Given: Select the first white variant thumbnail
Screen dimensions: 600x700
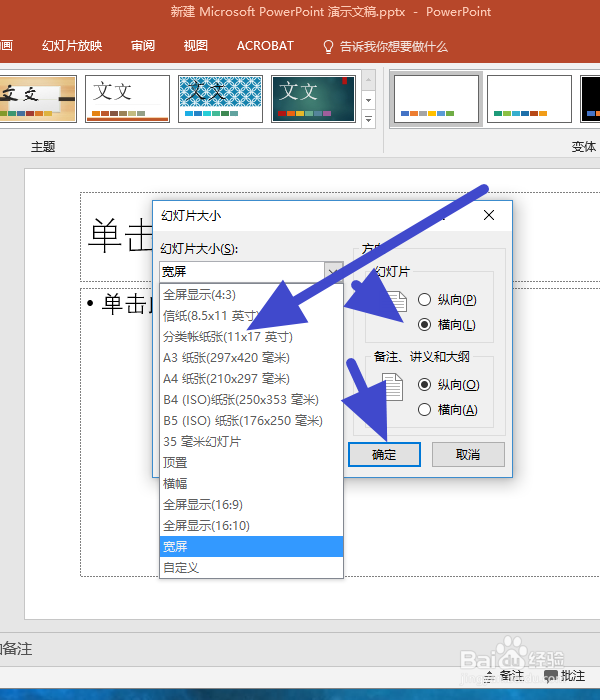Looking at the screenshot, I should [436, 99].
